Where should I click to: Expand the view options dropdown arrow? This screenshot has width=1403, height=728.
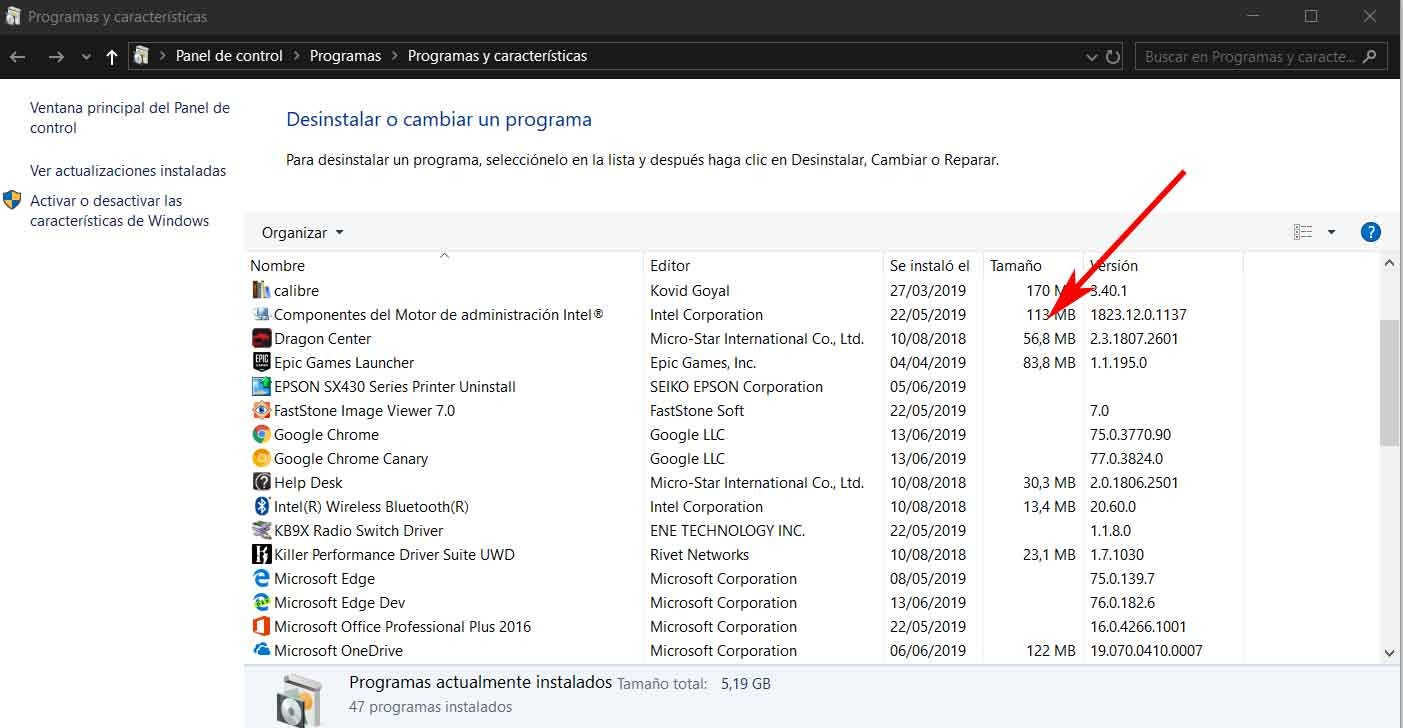click(1331, 232)
